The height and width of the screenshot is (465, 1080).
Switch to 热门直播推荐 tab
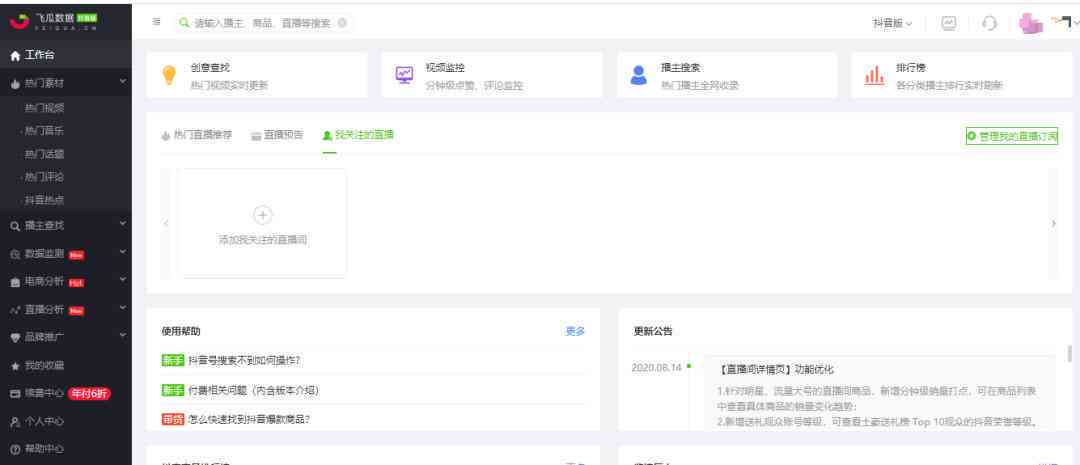coord(196,135)
